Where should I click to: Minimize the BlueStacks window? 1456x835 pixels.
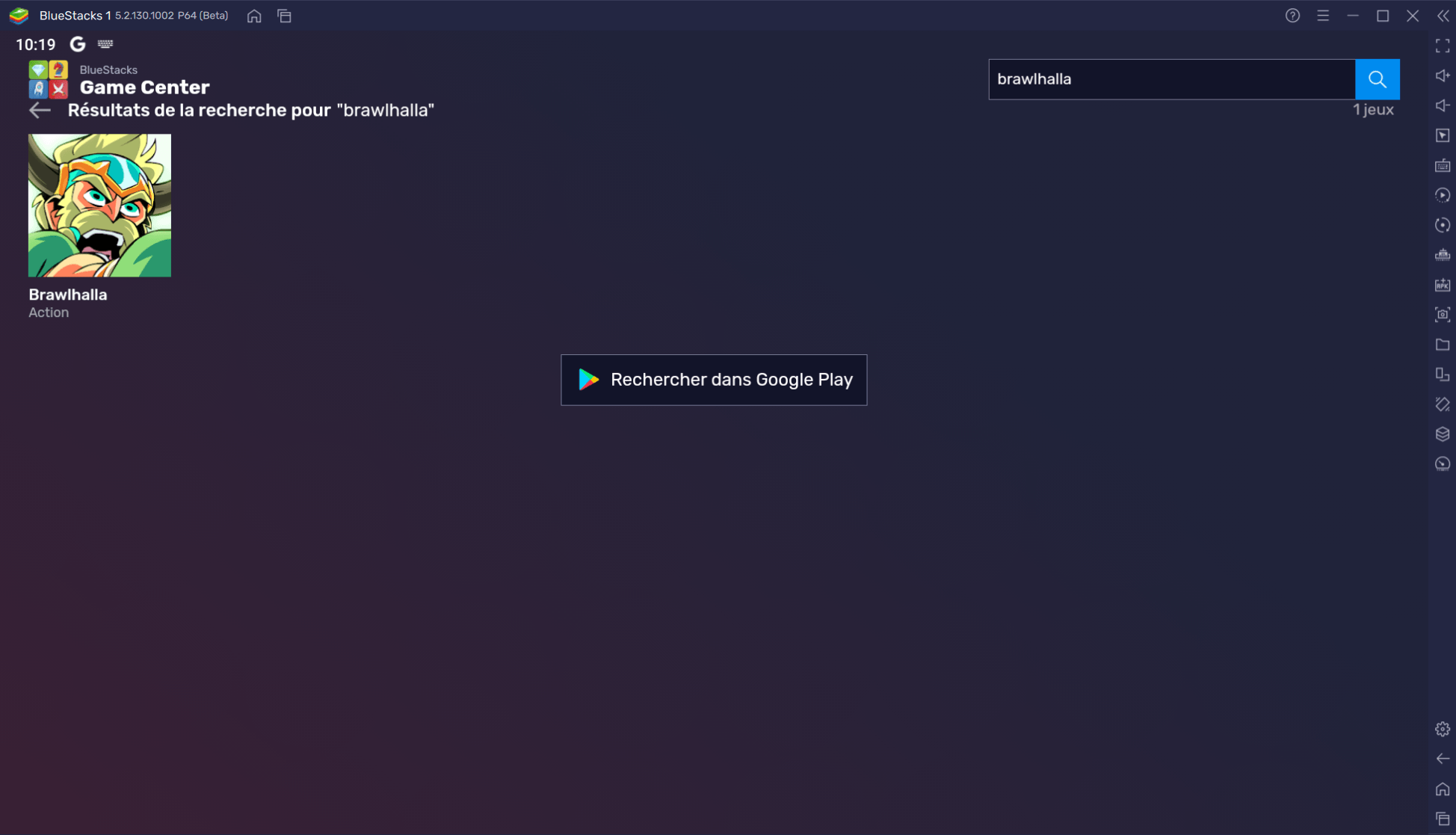pos(1353,16)
